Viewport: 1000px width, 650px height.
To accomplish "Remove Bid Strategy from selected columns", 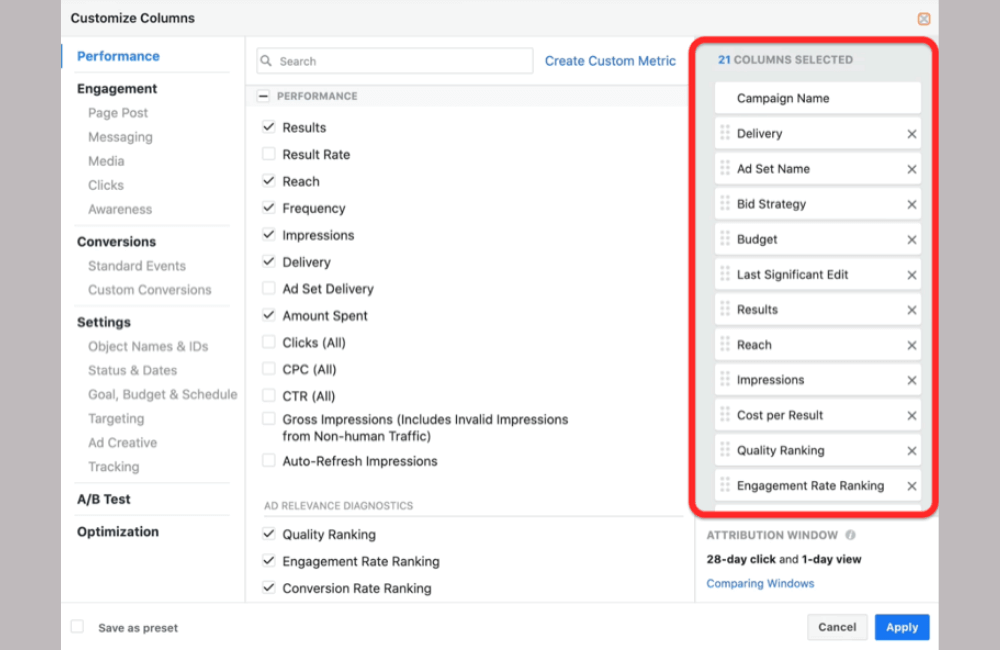I will tap(912, 203).
